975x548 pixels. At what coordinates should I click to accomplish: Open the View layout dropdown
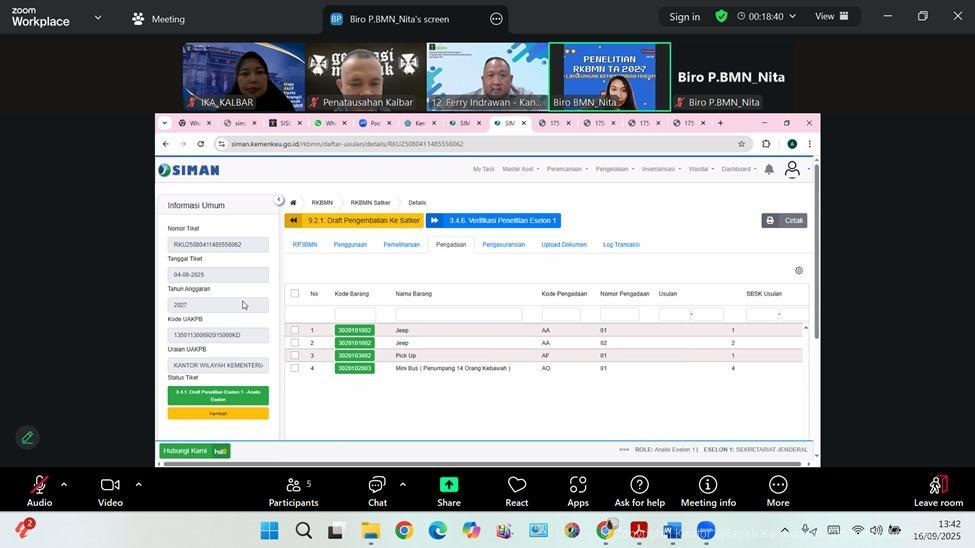click(831, 16)
